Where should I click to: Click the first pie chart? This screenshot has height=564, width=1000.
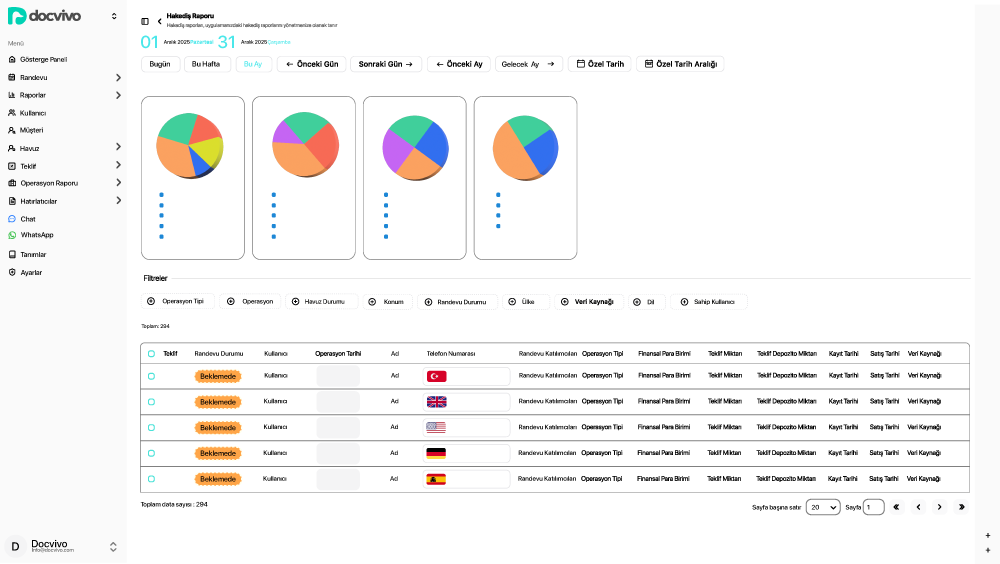(x=190, y=146)
